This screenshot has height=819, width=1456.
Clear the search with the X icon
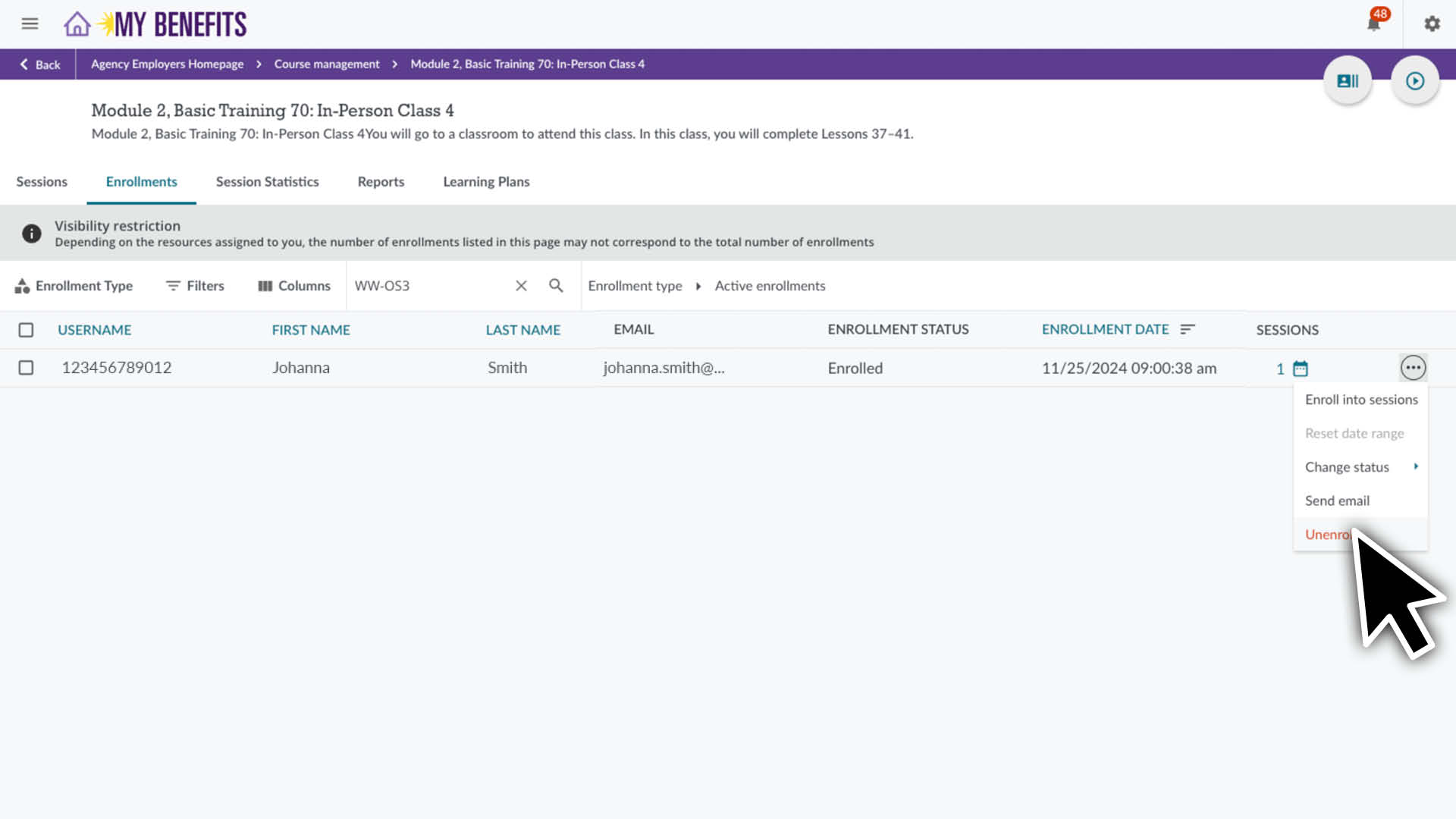point(521,286)
